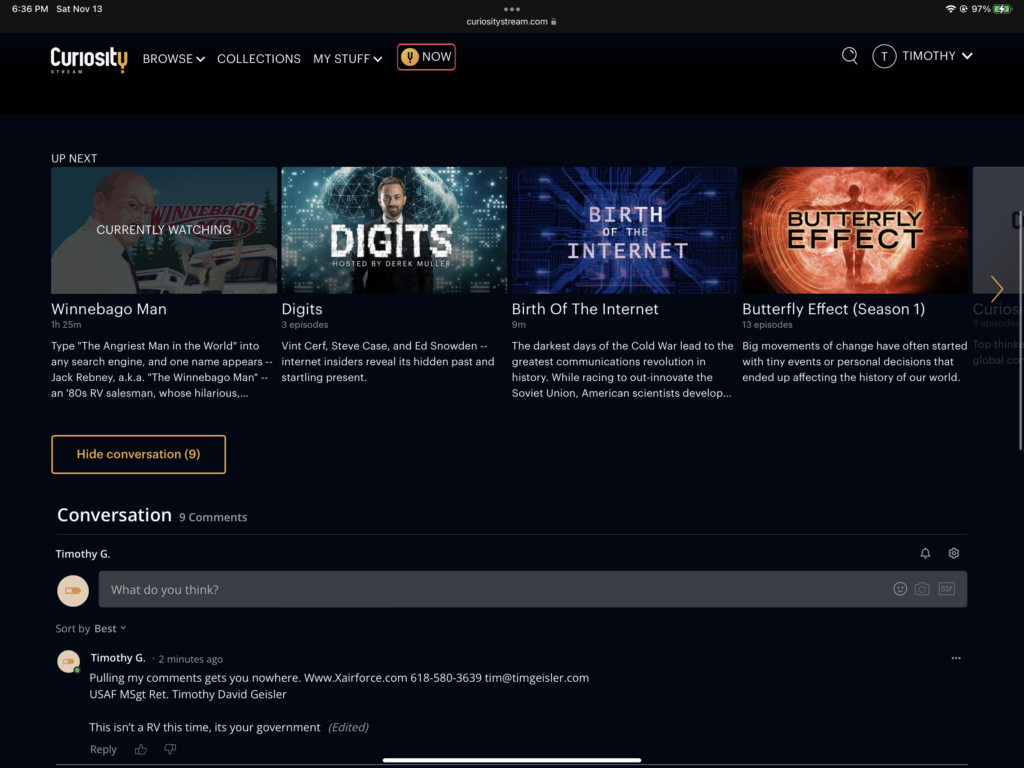The height and width of the screenshot is (768, 1024).
Task: Tap the curiositystream.com address bar
Action: click(x=511, y=22)
